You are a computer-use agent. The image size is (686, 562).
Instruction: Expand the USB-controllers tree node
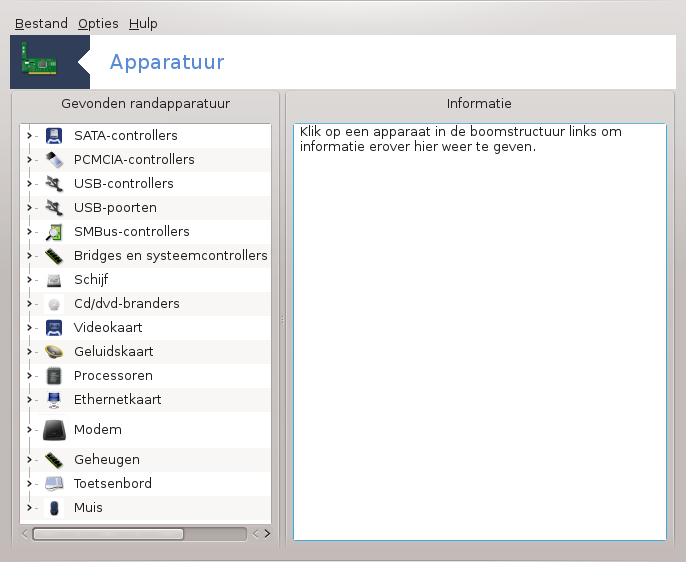[29, 184]
